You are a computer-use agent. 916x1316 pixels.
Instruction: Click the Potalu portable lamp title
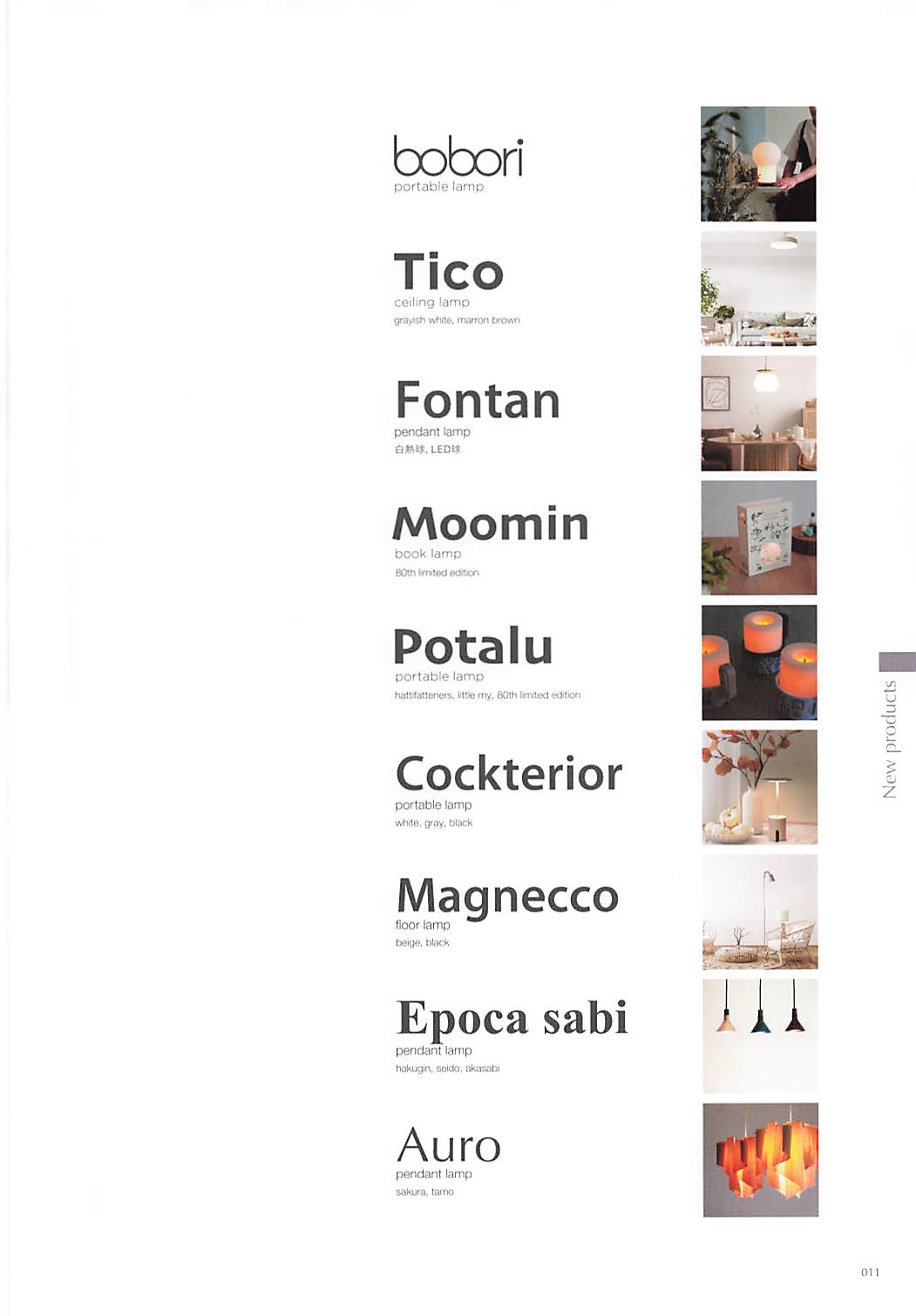click(473, 647)
